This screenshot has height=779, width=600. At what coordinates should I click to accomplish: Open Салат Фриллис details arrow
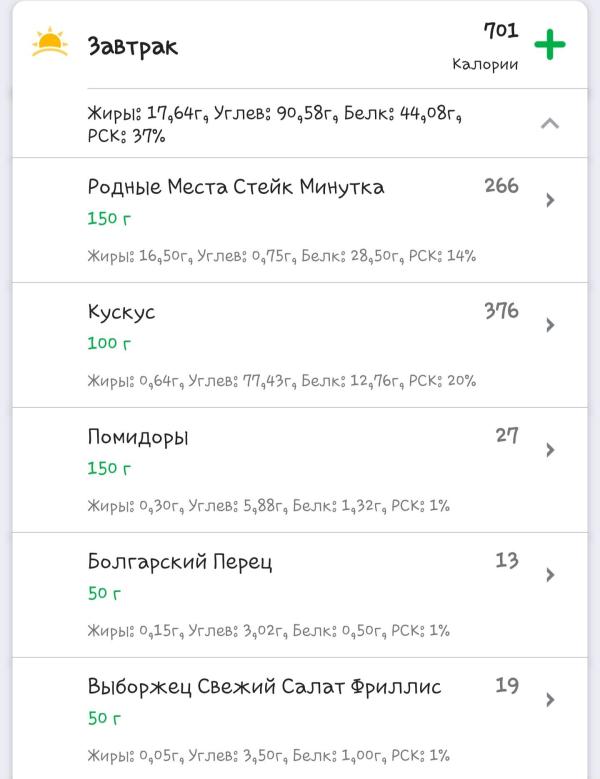click(x=550, y=700)
